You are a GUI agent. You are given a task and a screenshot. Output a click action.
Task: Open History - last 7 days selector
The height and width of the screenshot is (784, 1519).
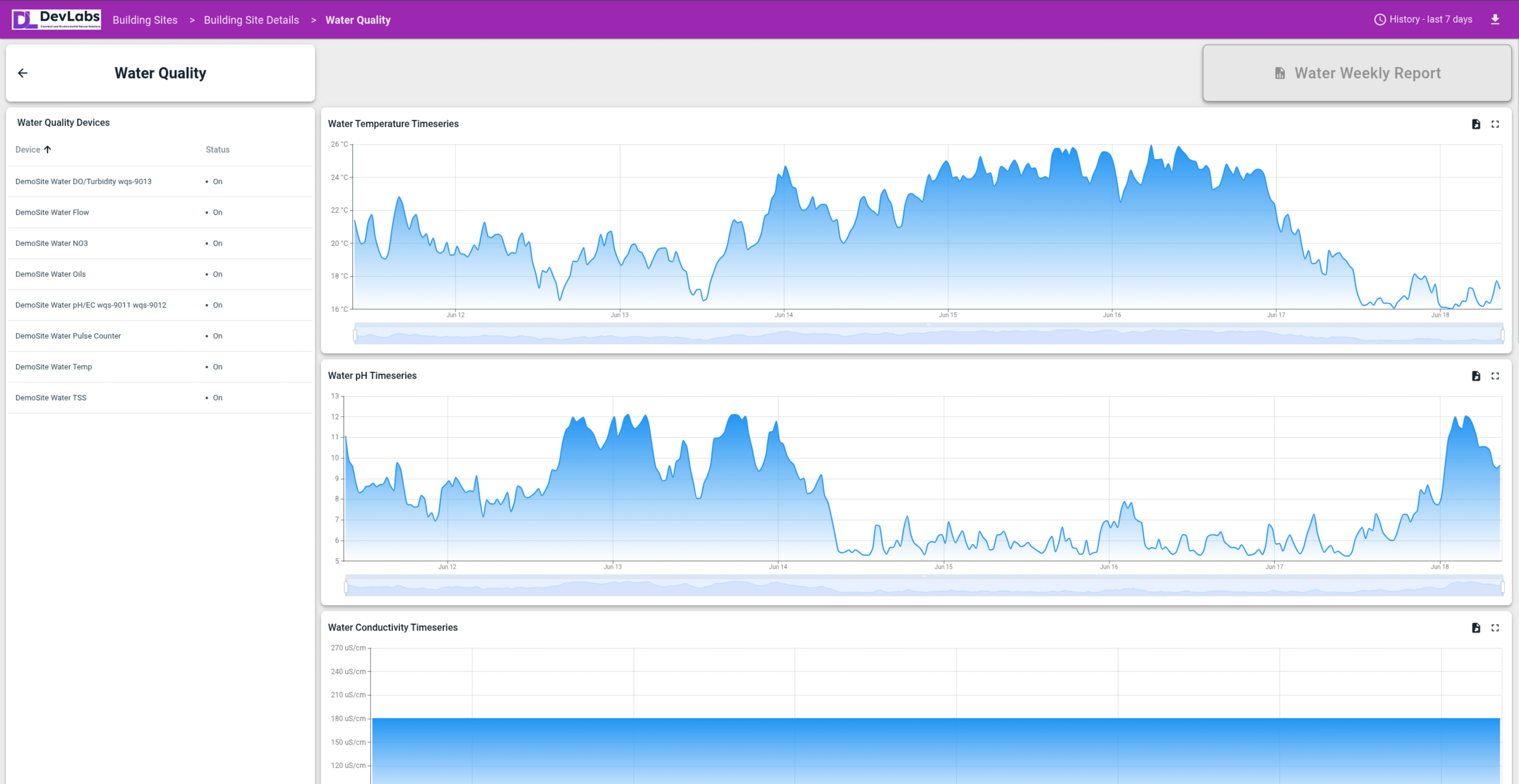point(1423,19)
